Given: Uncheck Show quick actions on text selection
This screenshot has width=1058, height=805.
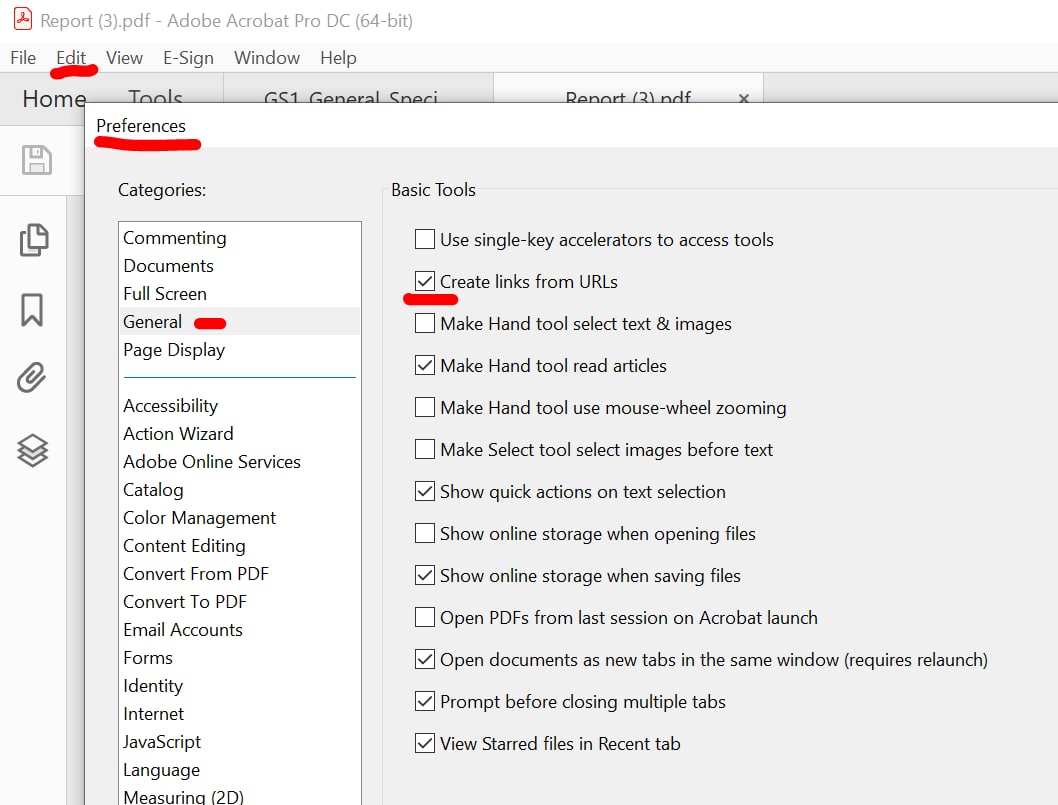Looking at the screenshot, I should 424,491.
